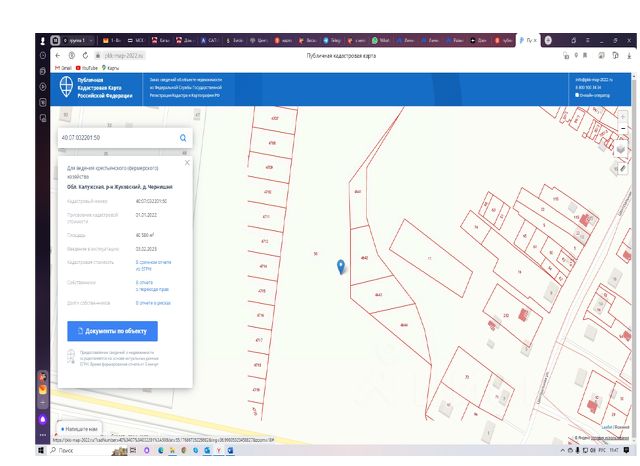
Task: Open the owner shares report link
Action: click(x=153, y=301)
